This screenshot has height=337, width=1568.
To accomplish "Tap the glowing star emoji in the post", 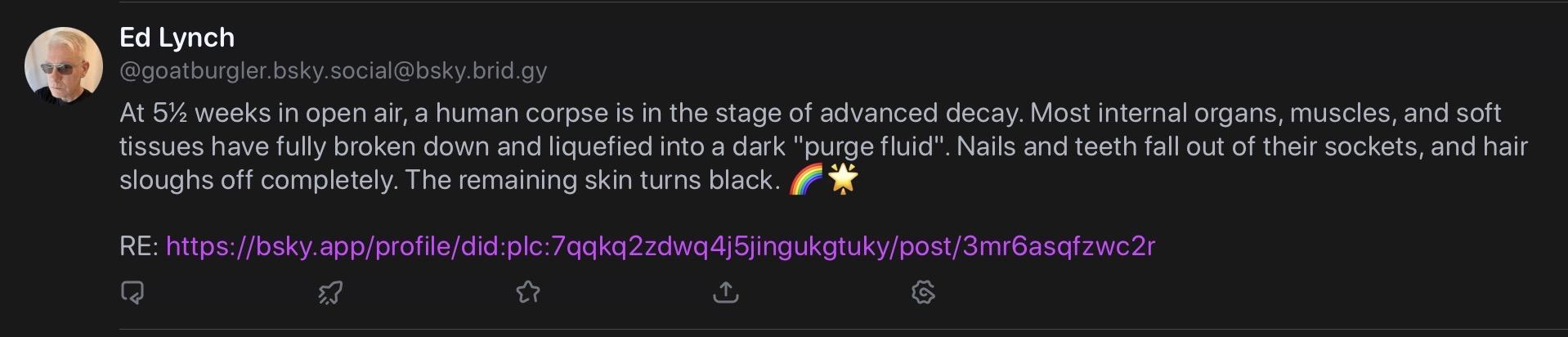I will coord(843,179).
